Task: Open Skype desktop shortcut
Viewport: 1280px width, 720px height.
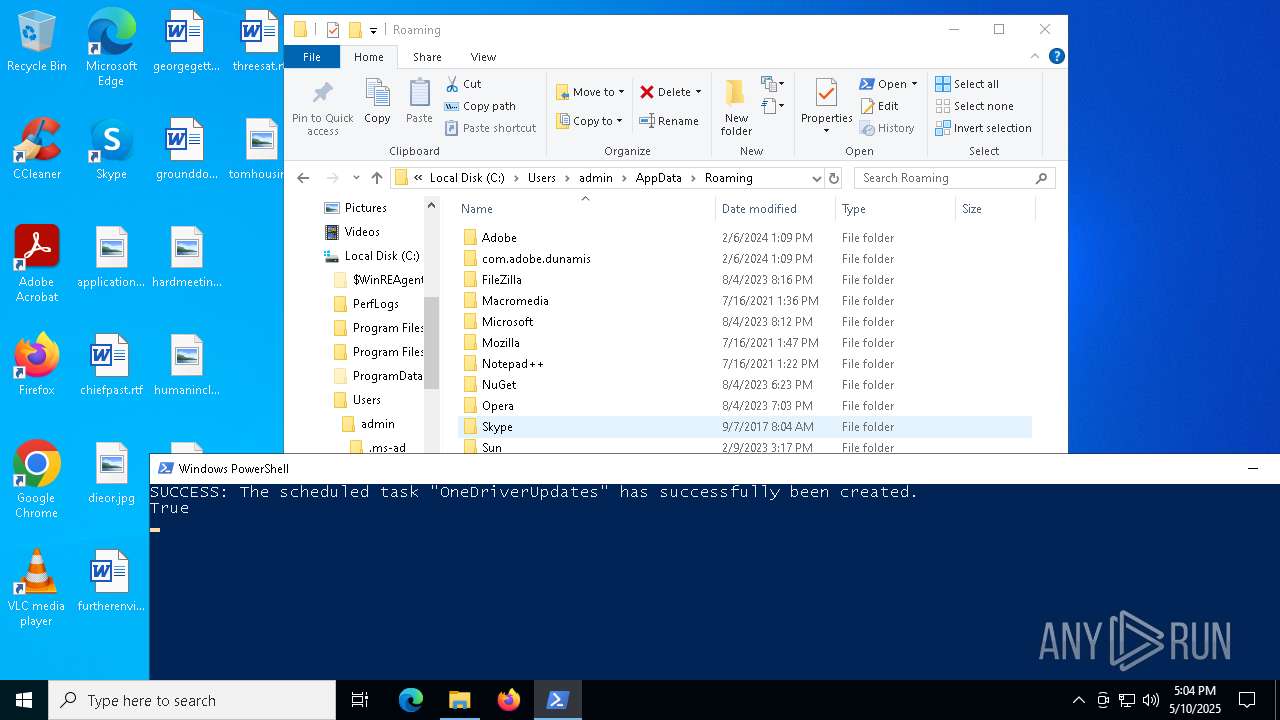Action: pyautogui.click(x=111, y=150)
